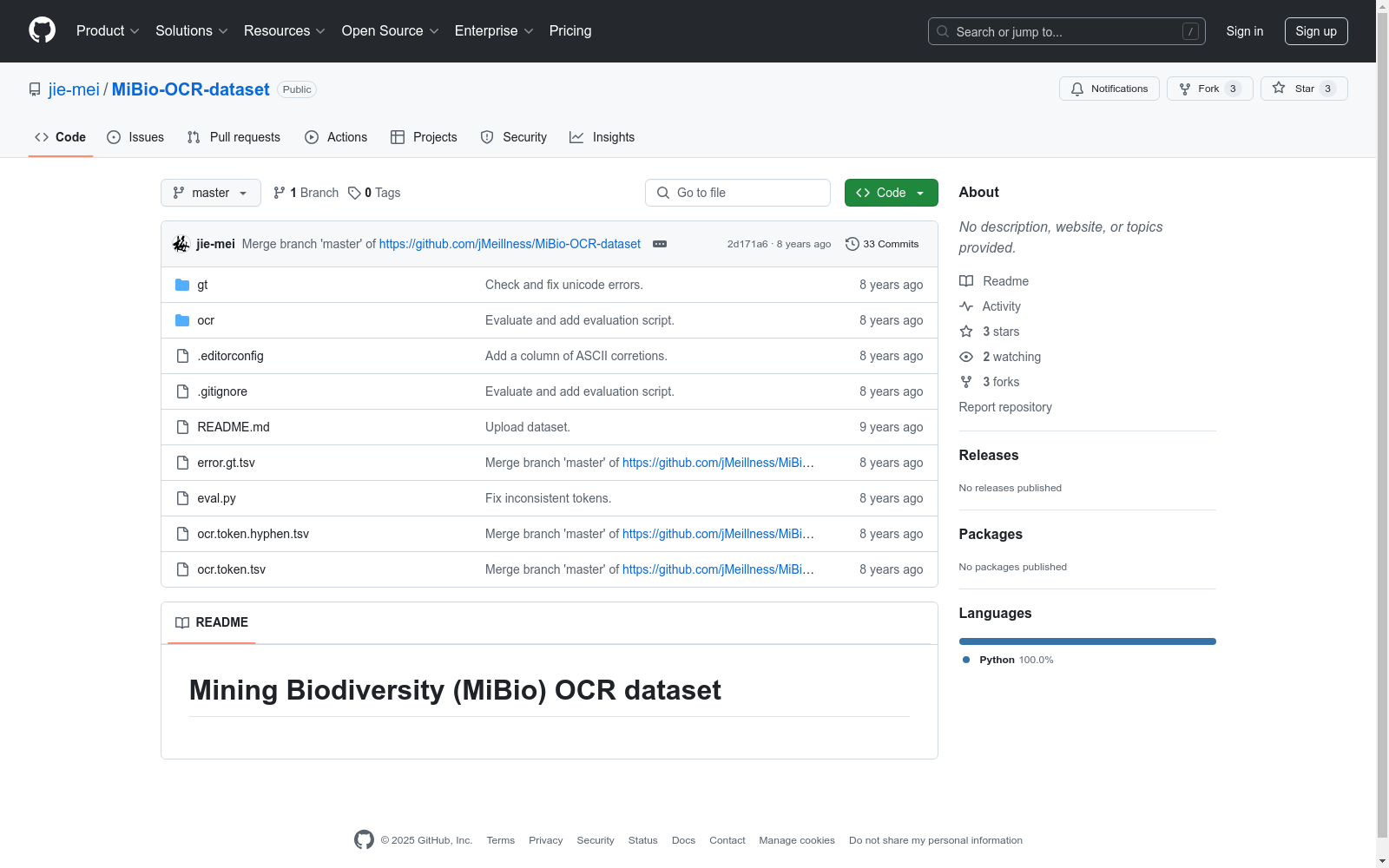Fork the repository
This screenshot has height=868, width=1389.
click(1210, 89)
